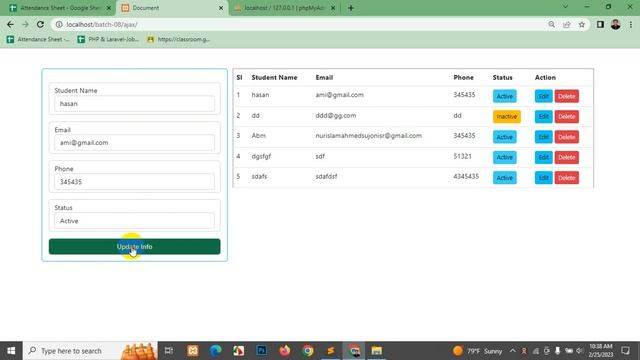Select email nurislamahmedsujonisr@gmail.com
Viewport: 640px width, 360px height.
tap(369, 136)
